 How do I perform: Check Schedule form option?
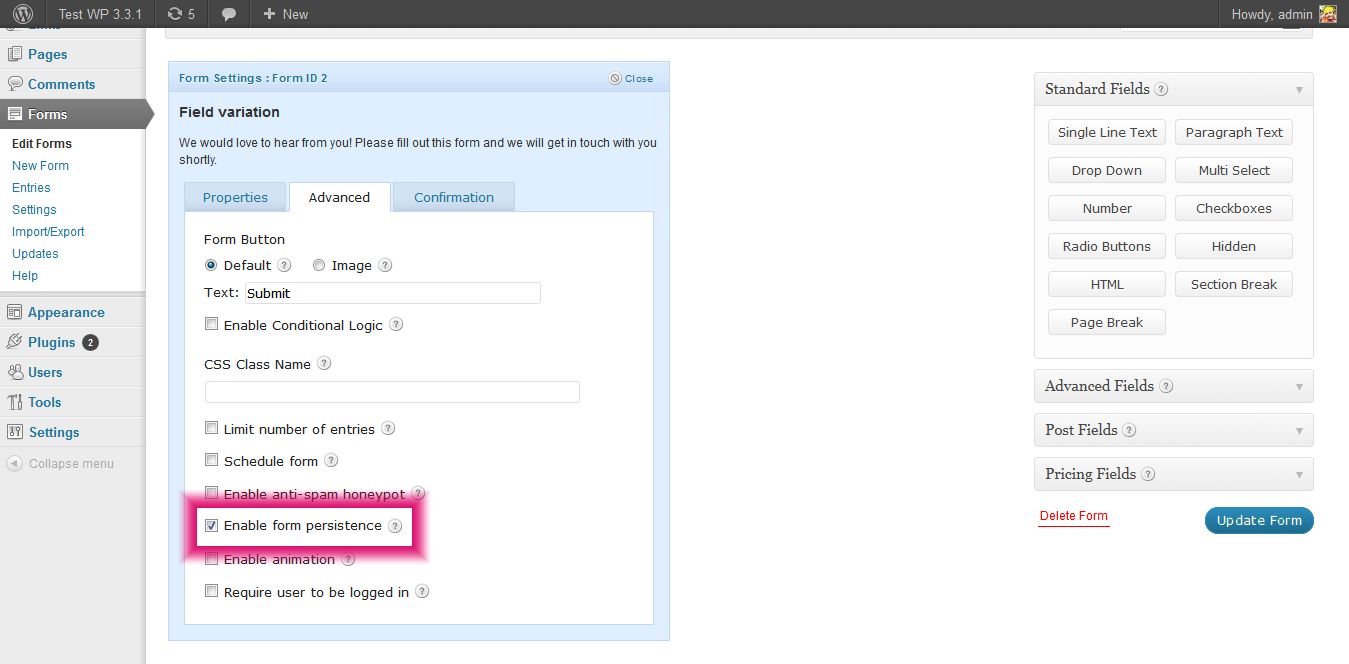tap(211, 460)
